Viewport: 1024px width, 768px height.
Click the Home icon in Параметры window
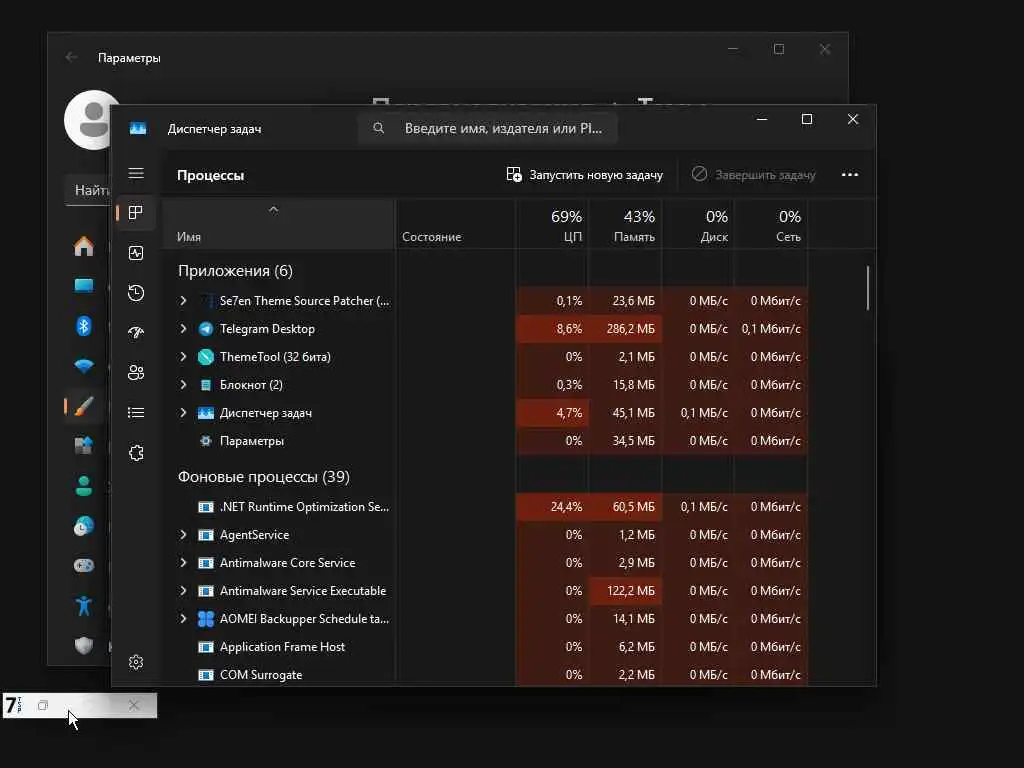[x=84, y=246]
